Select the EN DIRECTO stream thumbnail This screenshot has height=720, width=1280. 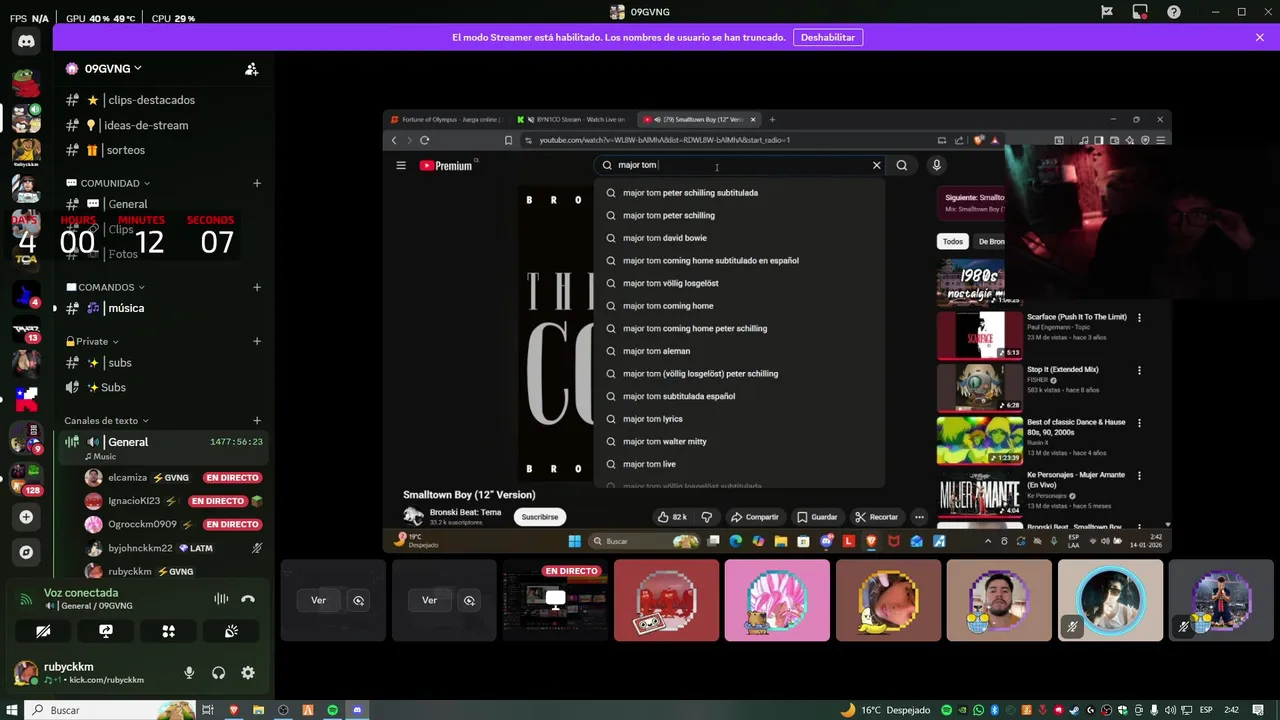[555, 600]
